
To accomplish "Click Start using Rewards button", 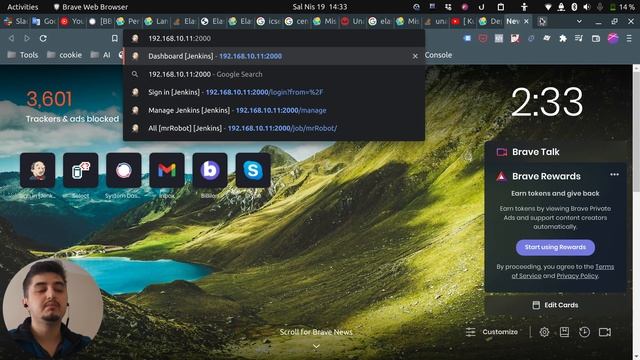I will [x=555, y=247].
